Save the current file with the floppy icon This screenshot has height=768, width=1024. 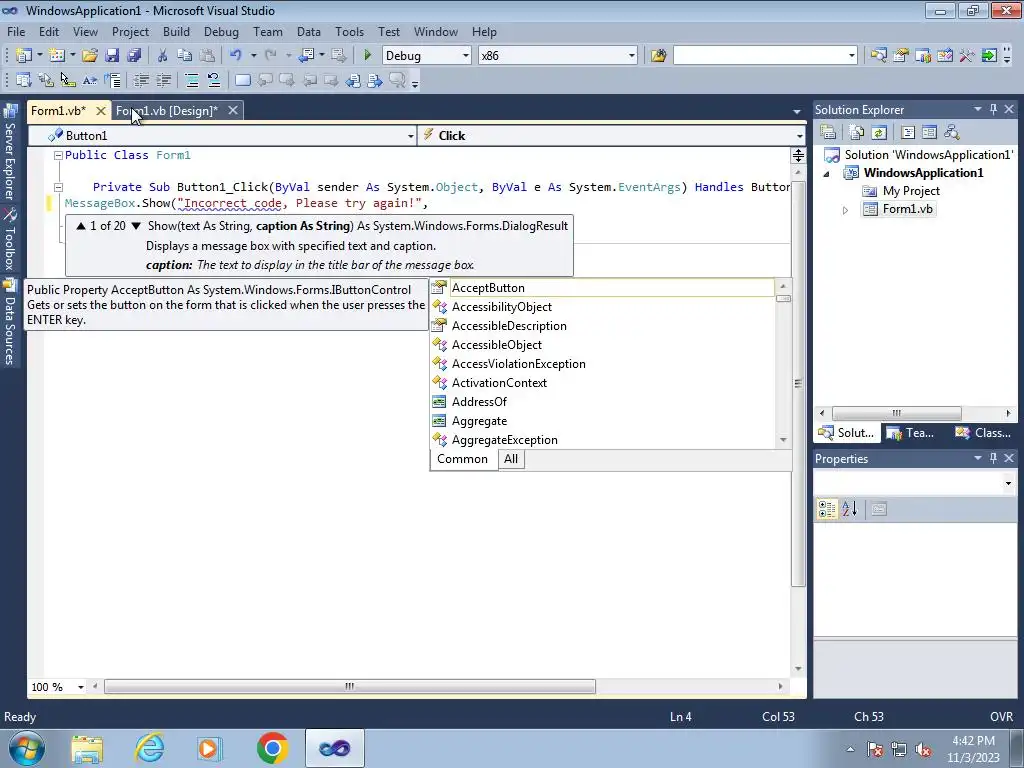tap(112, 56)
